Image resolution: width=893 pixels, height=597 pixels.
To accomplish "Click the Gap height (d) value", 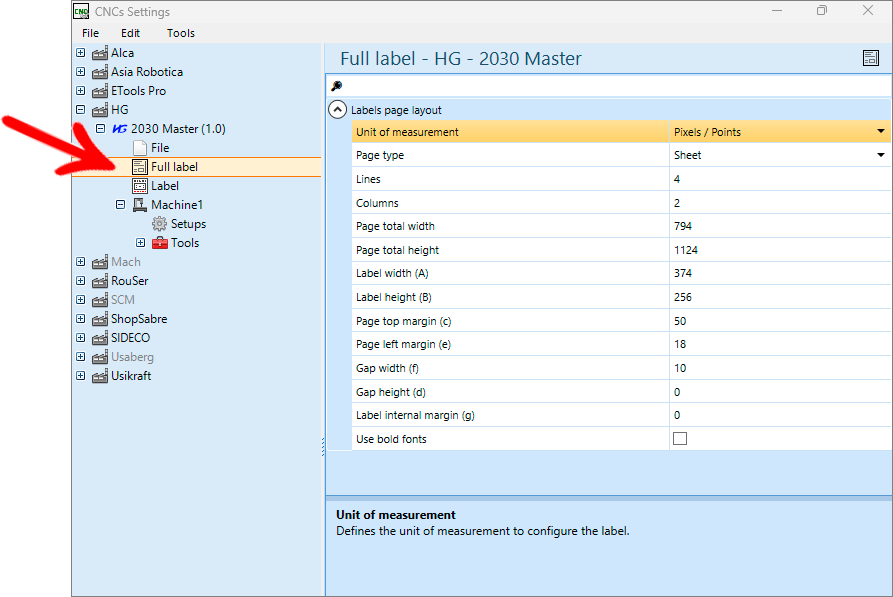I will [x=780, y=392].
